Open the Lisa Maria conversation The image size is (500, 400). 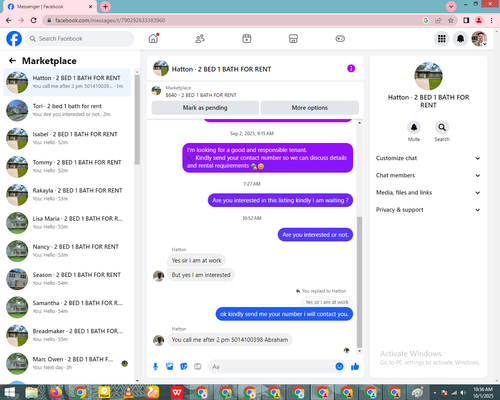67,223
